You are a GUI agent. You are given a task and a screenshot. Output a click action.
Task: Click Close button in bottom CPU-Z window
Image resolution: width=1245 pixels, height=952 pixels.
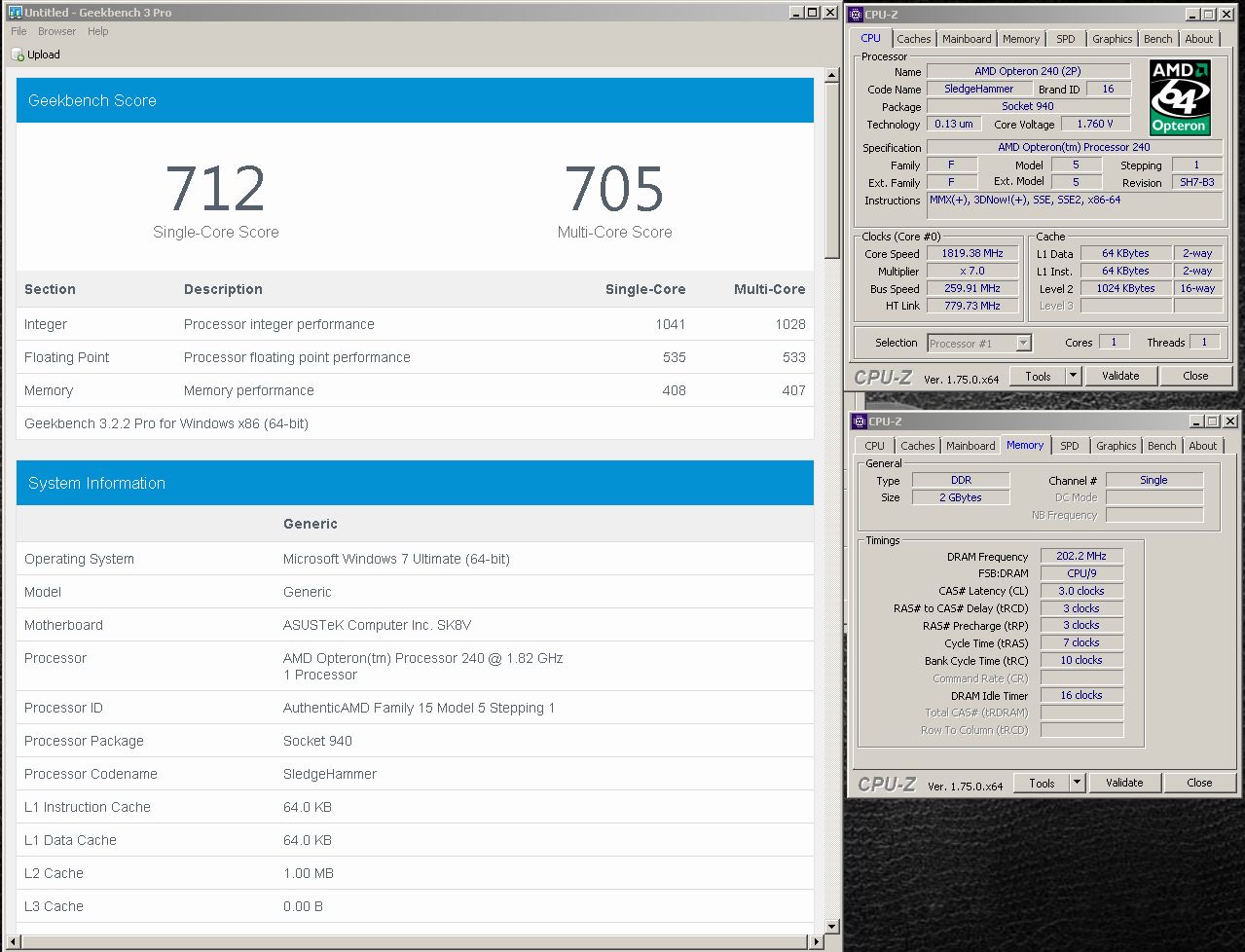tap(1199, 783)
